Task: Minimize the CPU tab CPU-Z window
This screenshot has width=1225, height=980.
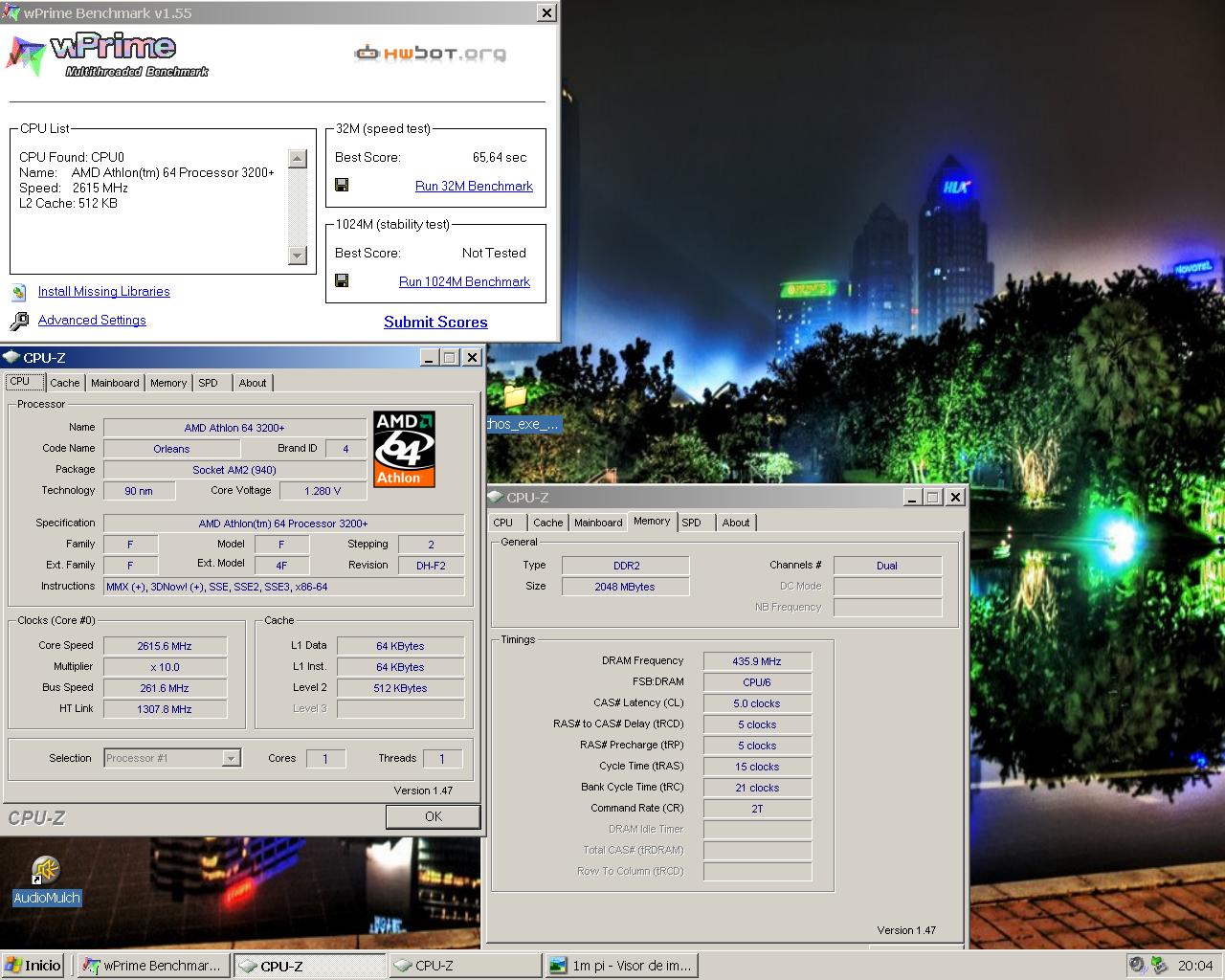Action: pyautogui.click(x=431, y=357)
